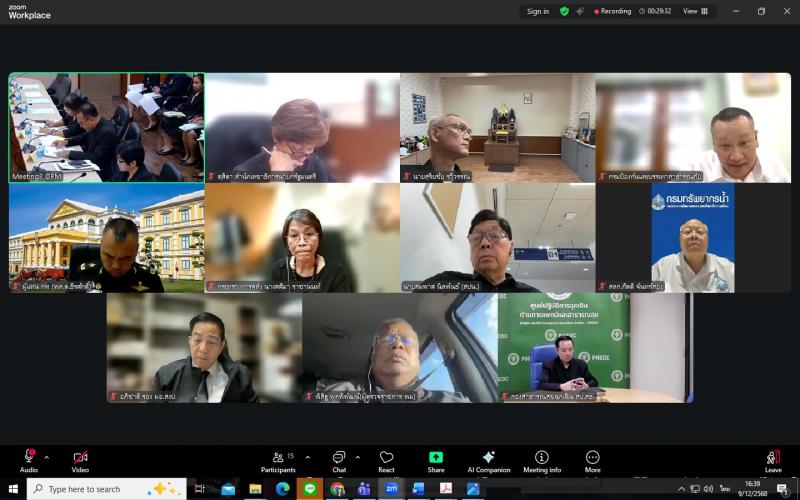Click the volume speaker tray icon
The height and width of the screenshot is (500, 800).
click(708, 489)
